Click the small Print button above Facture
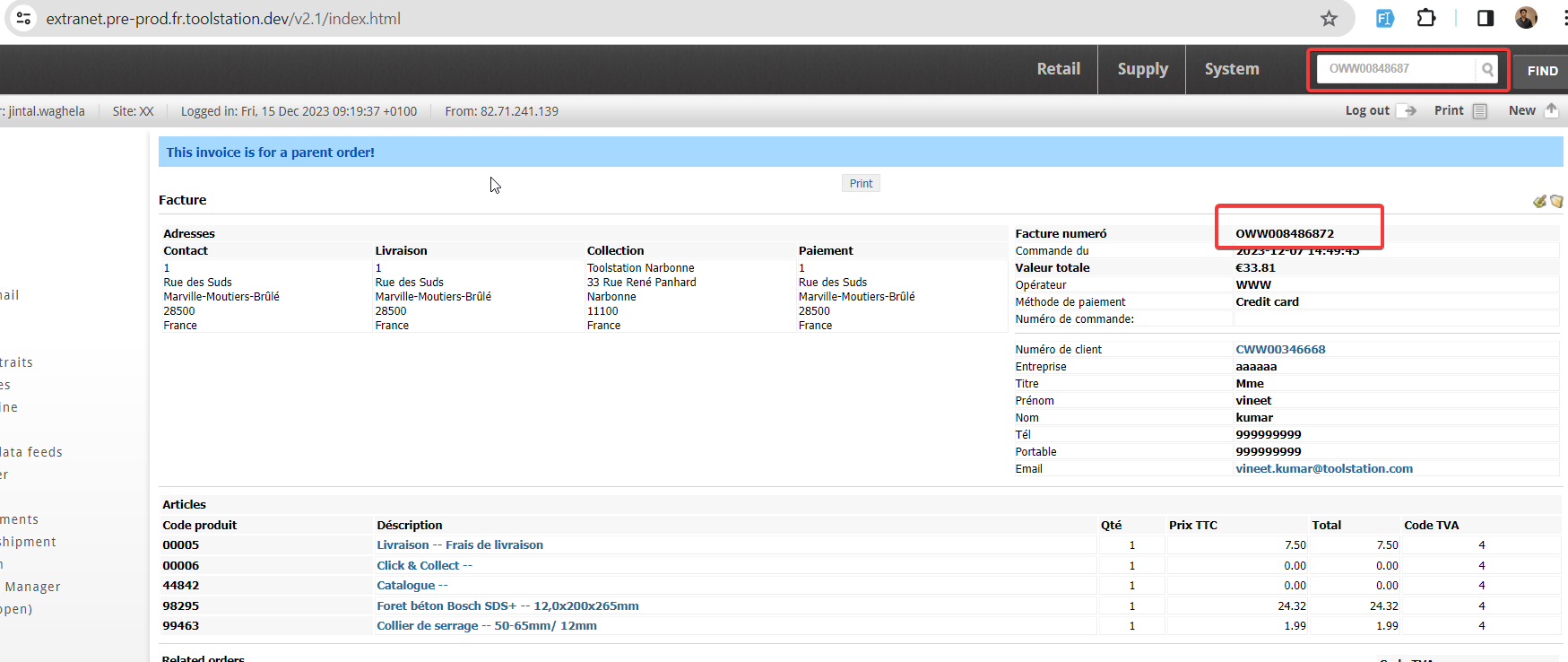This screenshot has width=1568, height=662. pos(861,183)
